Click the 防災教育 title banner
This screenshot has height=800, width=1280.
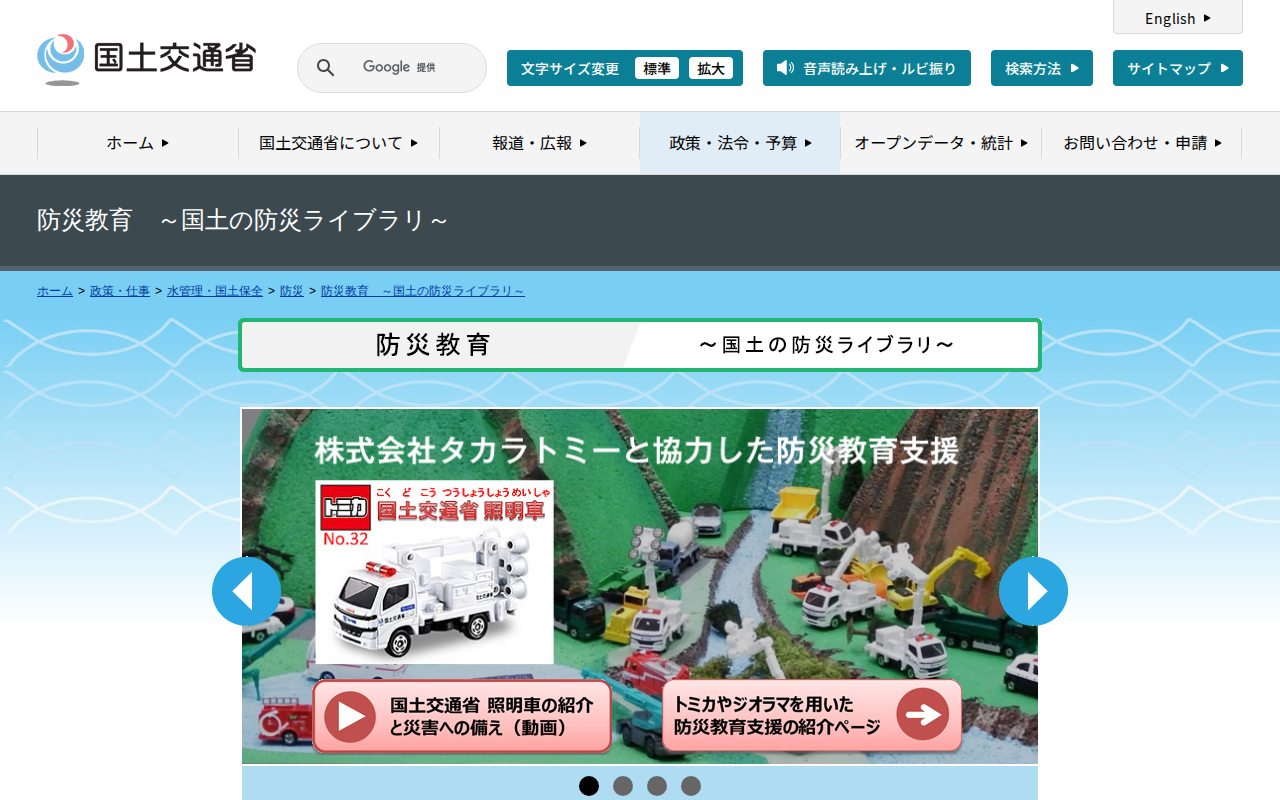click(x=640, y=345)
